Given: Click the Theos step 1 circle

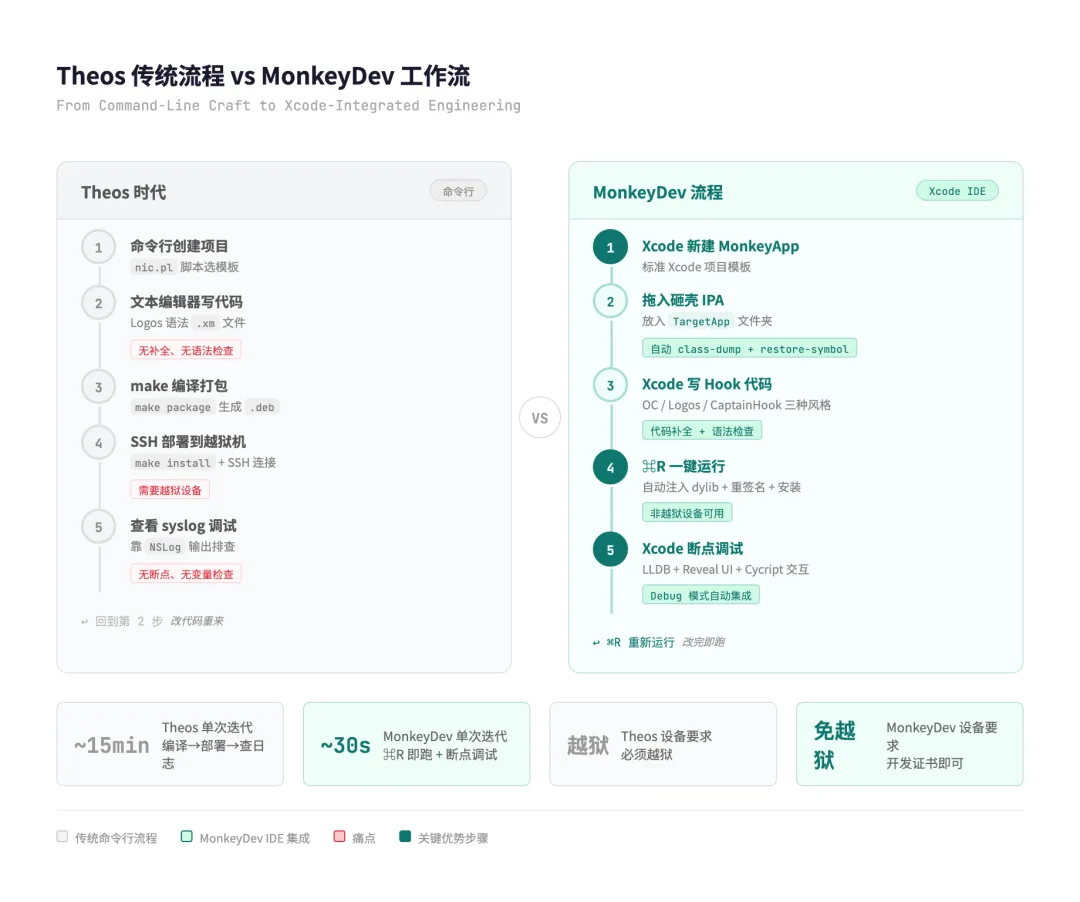Looking at the screenshot, I should tap(98, 247).
